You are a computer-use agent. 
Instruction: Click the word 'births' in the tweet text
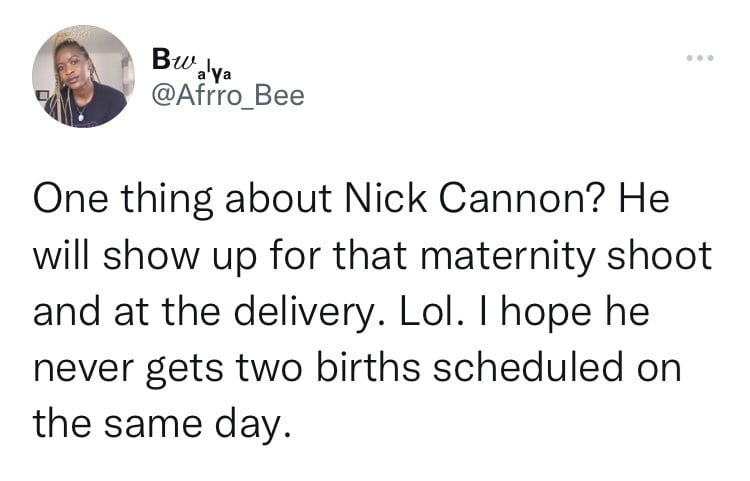coord(368,368)
